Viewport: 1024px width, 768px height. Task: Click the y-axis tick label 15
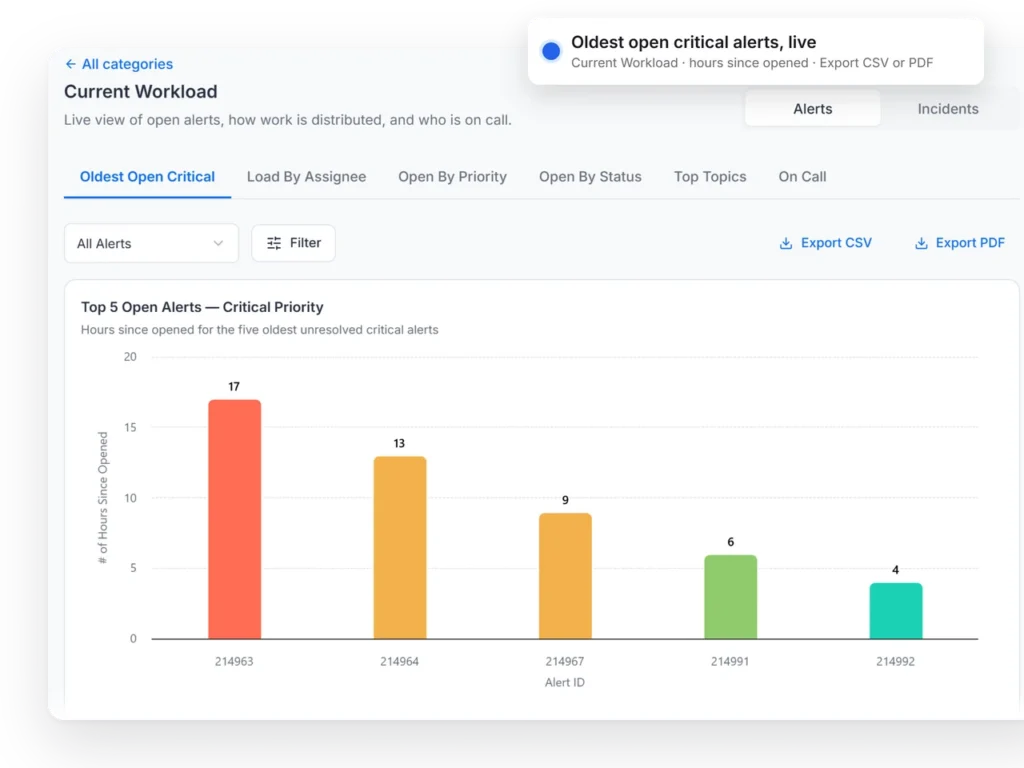(130, 427)
